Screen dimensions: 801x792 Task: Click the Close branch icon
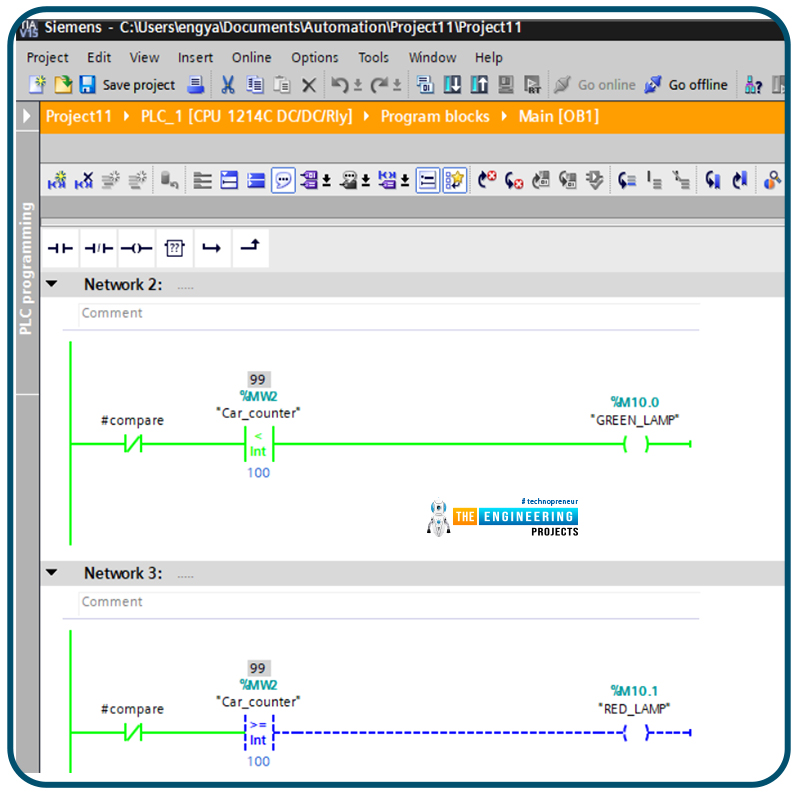(x=250, y=248)
